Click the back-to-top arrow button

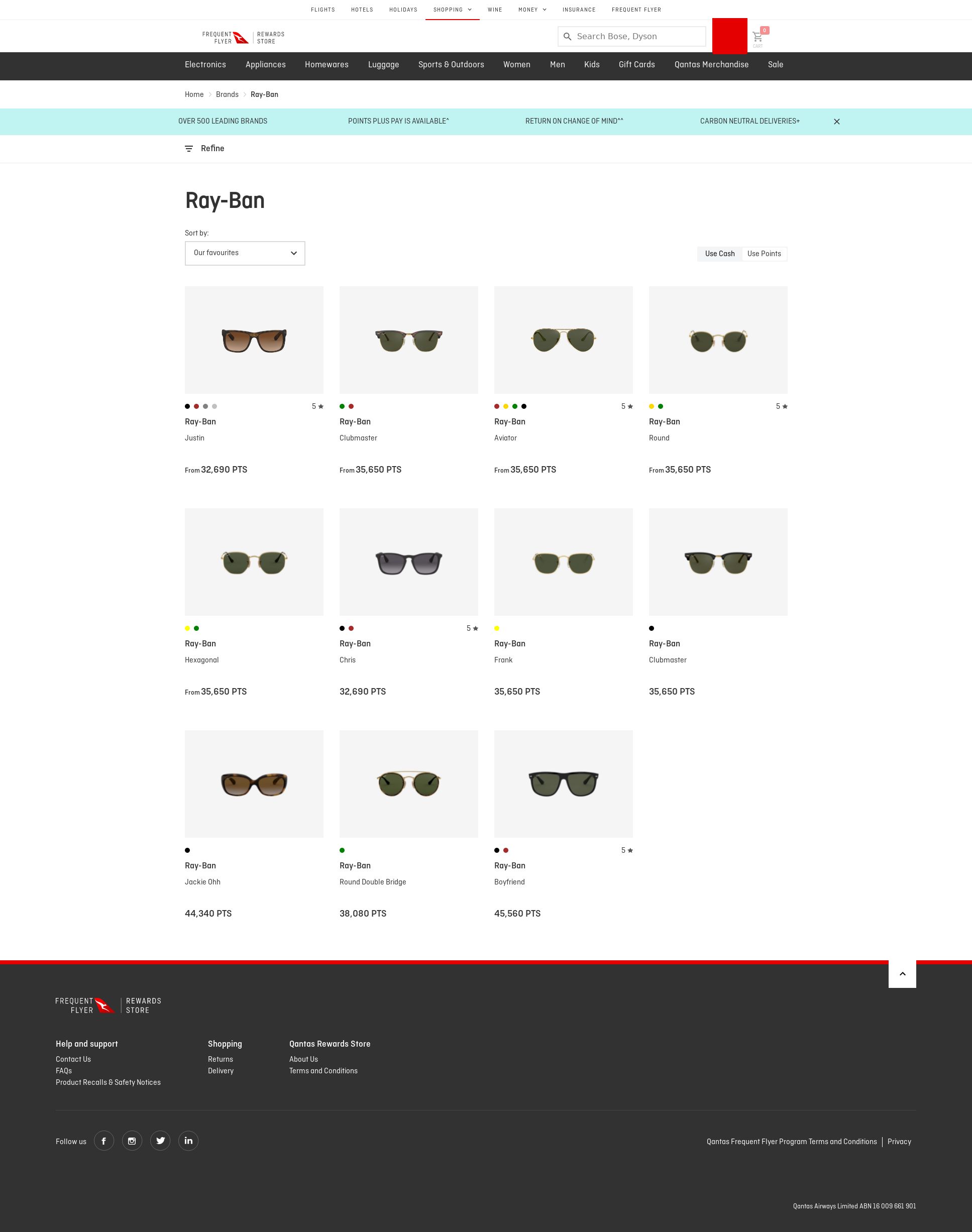902,974
